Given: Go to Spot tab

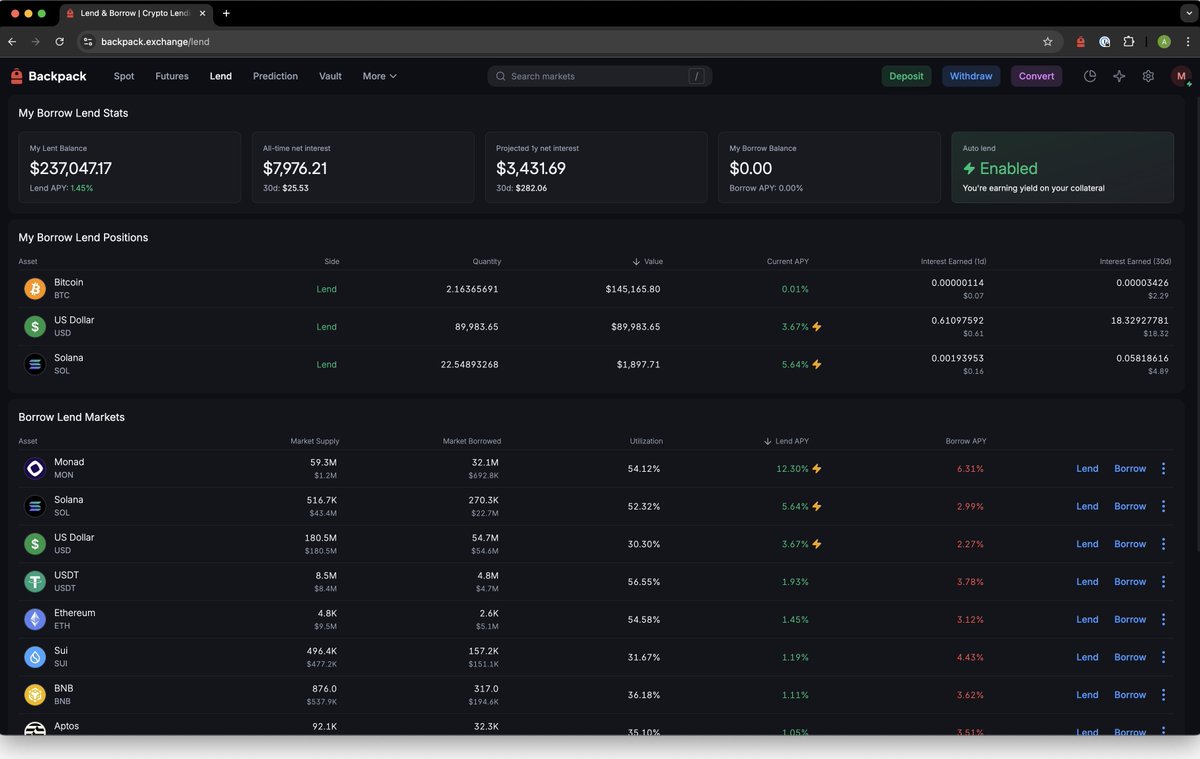Looking at the screenshot, I should click(x=124, y=76).
